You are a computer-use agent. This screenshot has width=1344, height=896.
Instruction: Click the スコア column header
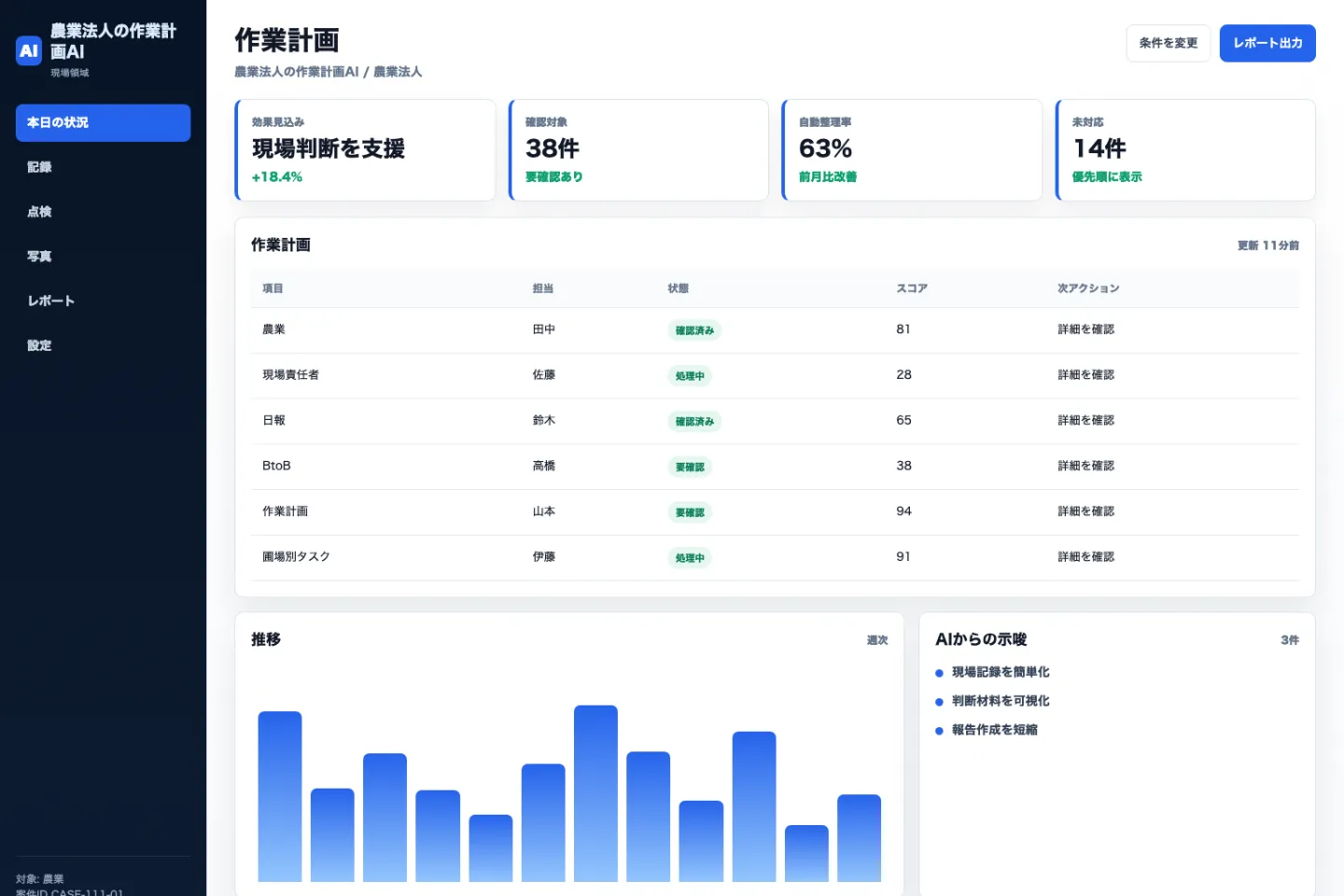[x=912, y=288]
